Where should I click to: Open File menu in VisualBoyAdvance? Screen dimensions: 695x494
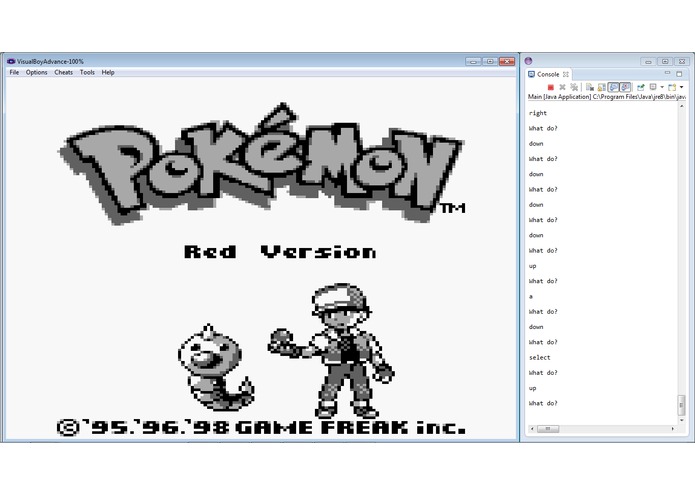click(x=14, y=72)
